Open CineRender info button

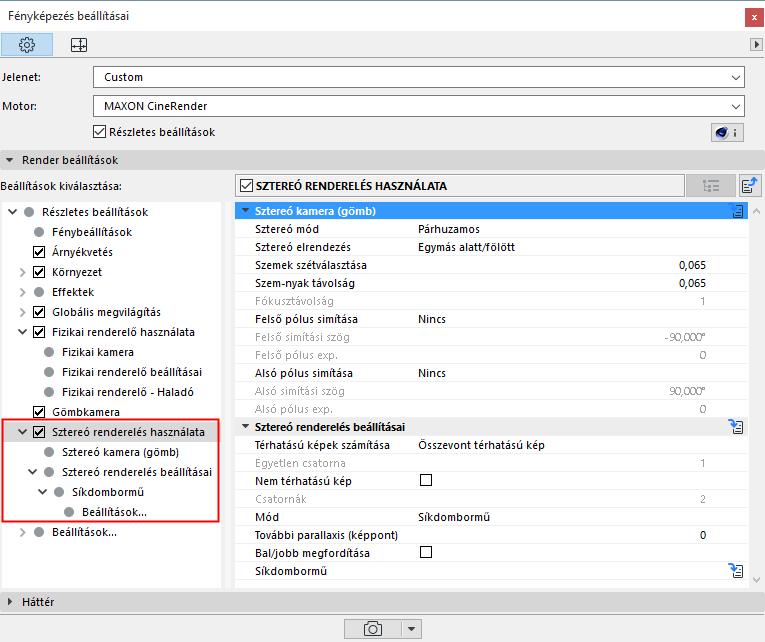coord(727,132)
